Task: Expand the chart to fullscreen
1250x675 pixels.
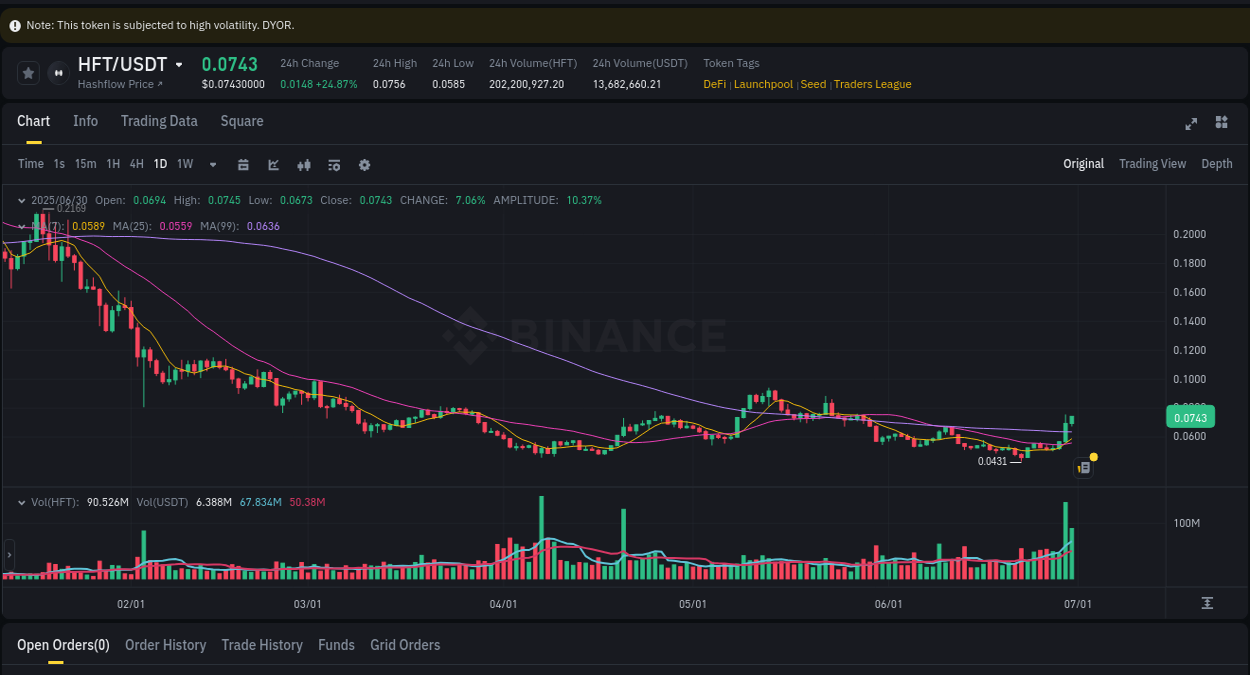Action: pyautogui.click(x=1191, y=123)
